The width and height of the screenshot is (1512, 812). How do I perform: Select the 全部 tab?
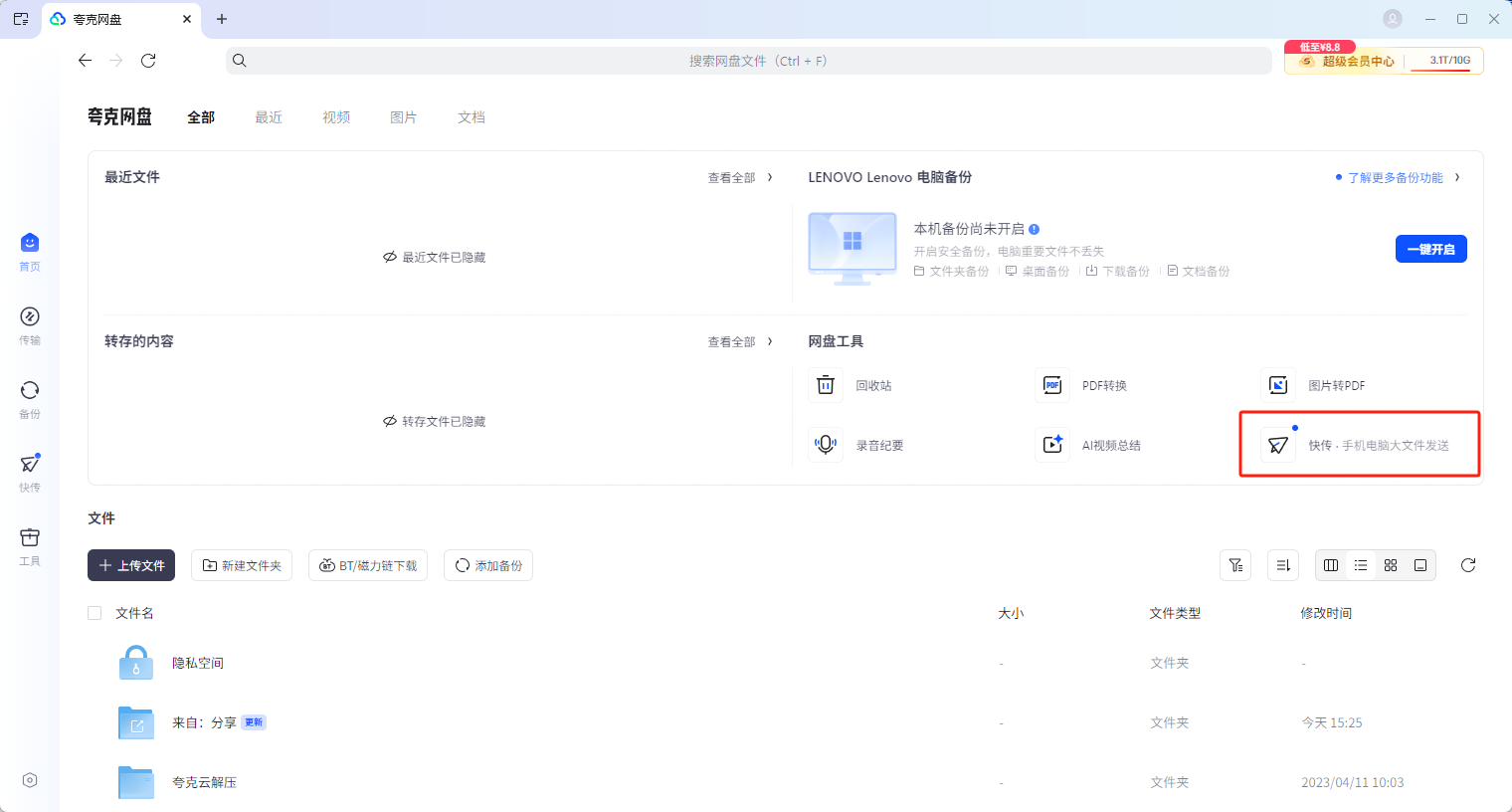tap(201, 117)
